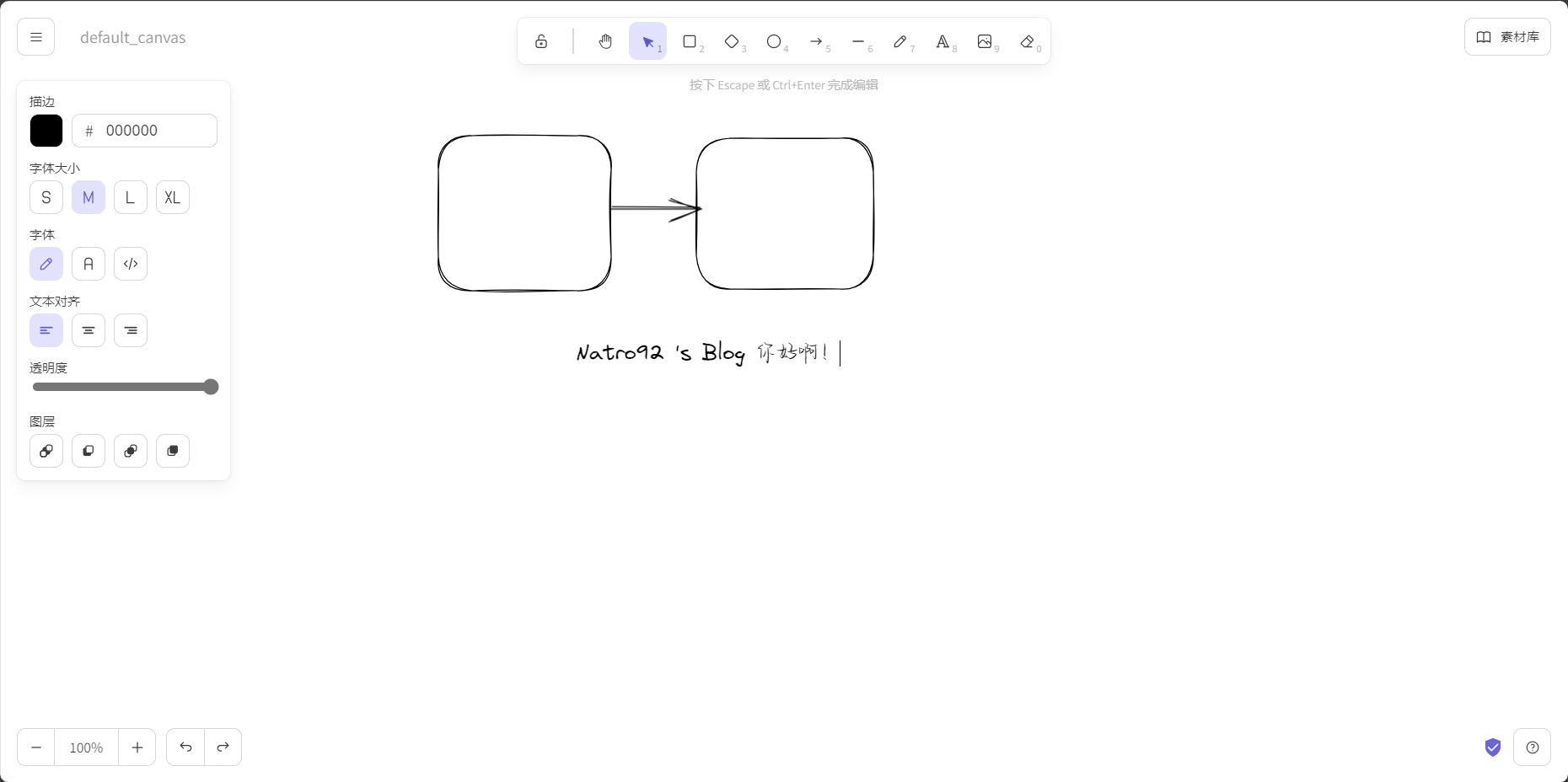Send selection to back layer
Image resolution: width=1568 pixels, height=782 pixels.
click(46, 451)
